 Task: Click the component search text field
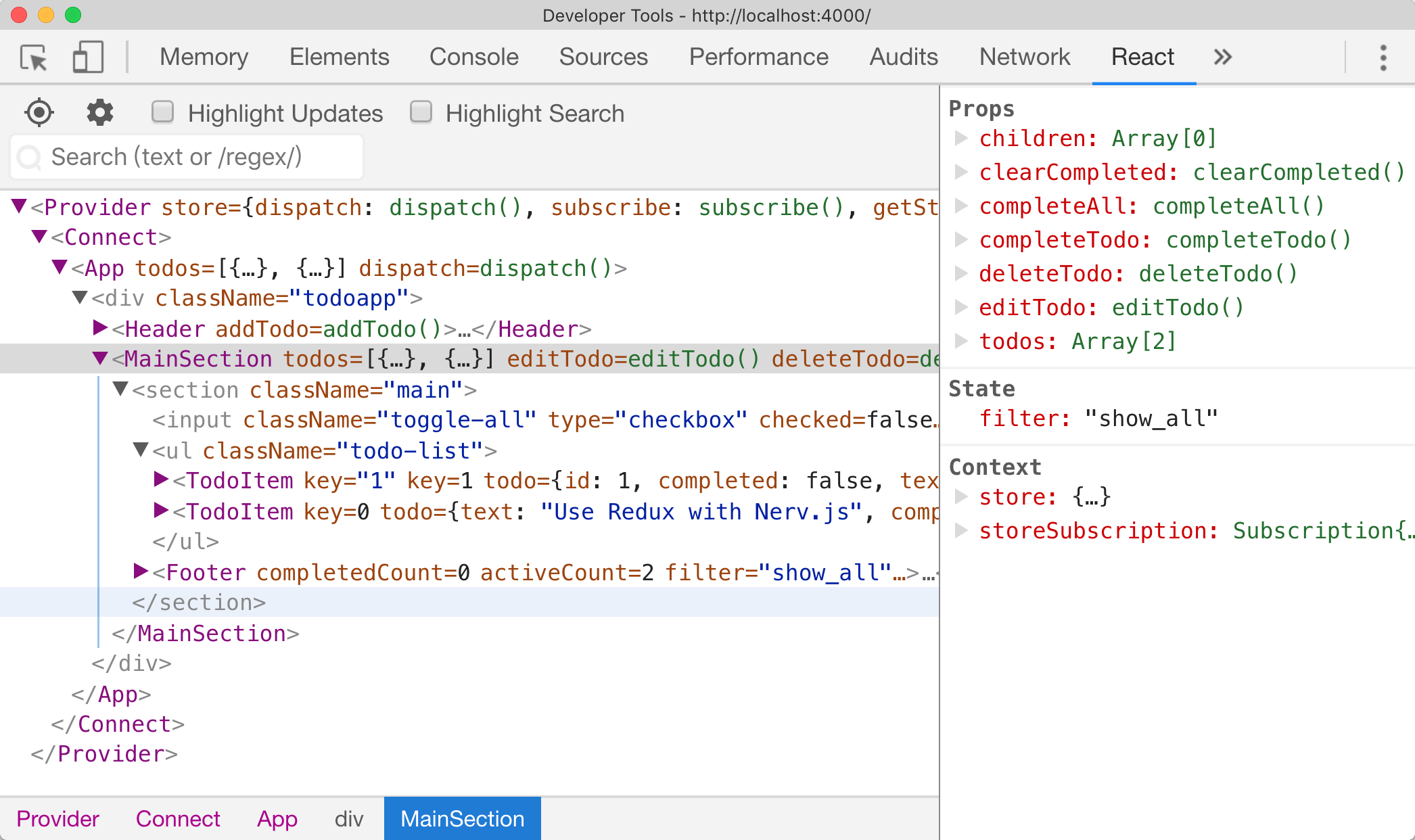196,158
